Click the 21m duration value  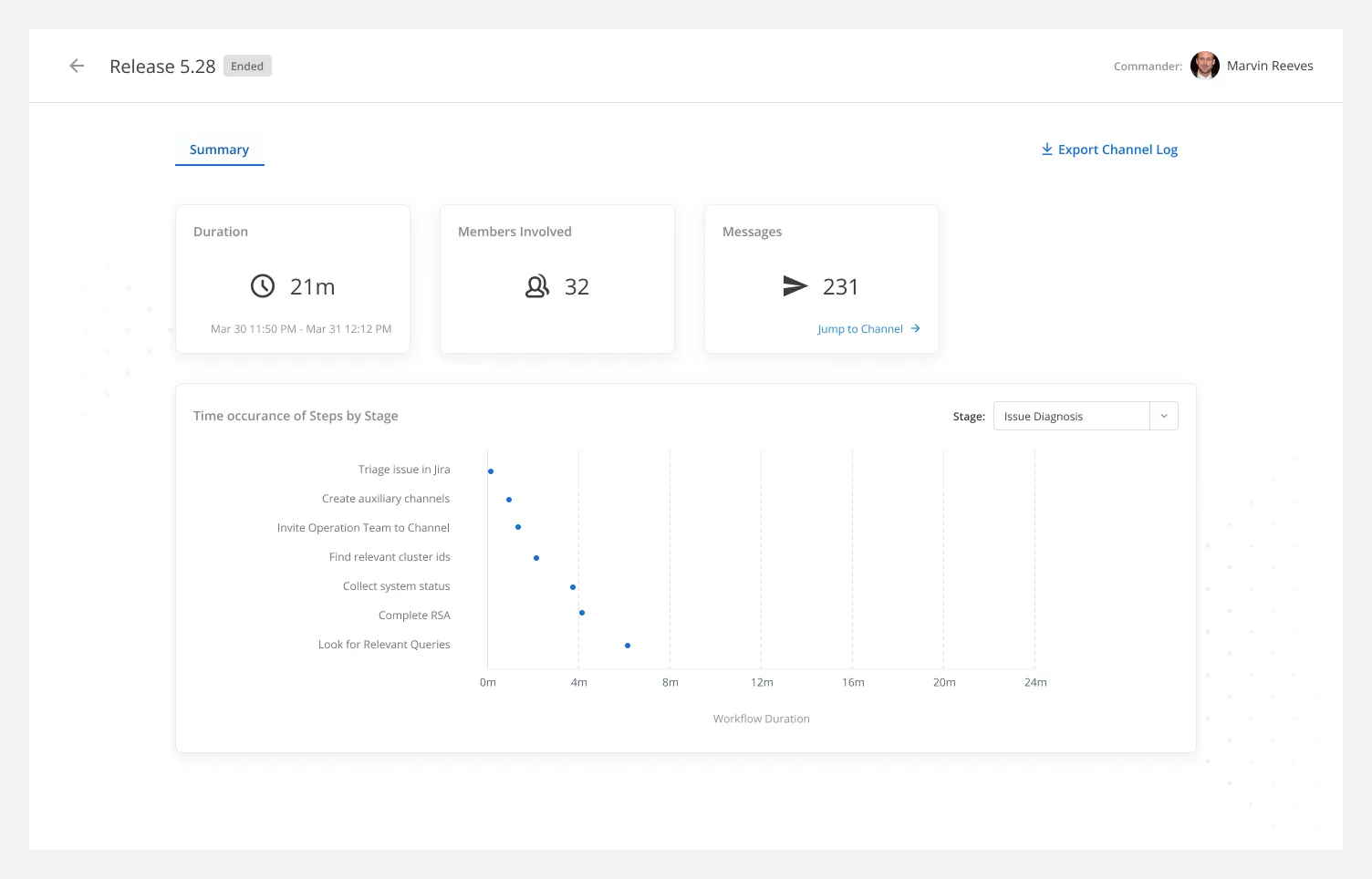(x=312, y=287)
